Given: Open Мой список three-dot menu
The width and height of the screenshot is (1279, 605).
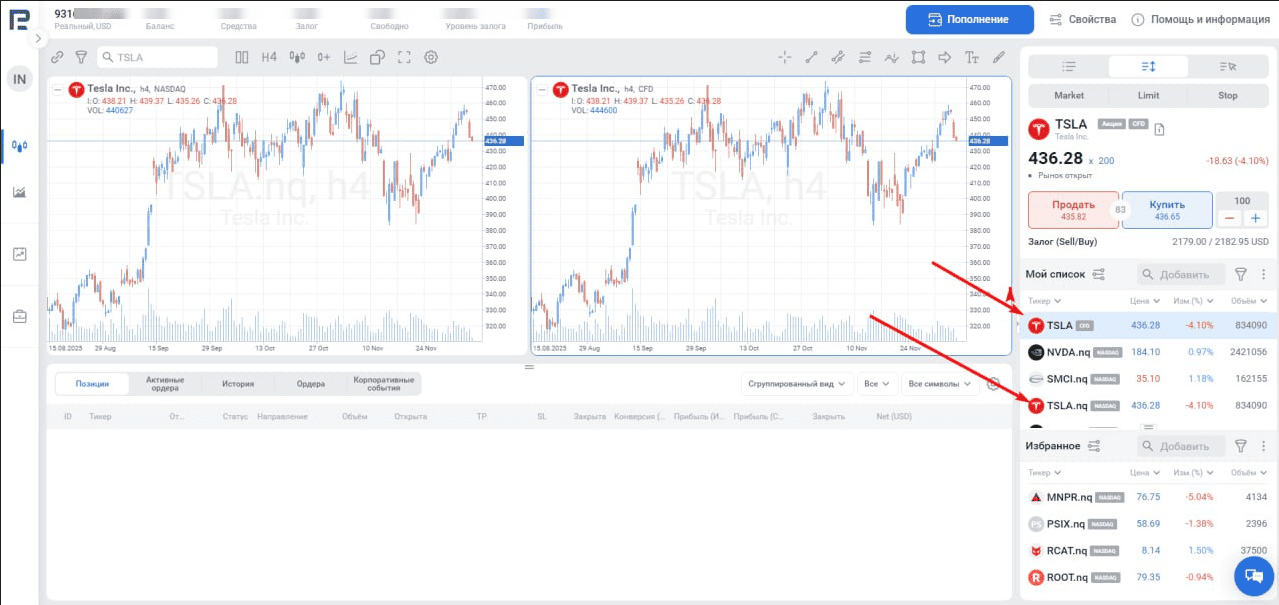Looking at the screenshot, I should (1262, 274).
